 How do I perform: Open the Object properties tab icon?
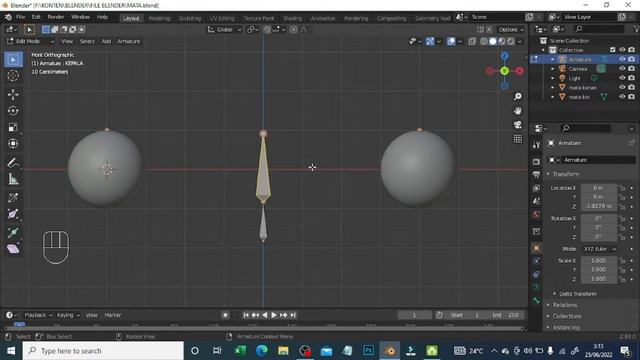coord(536,248)
